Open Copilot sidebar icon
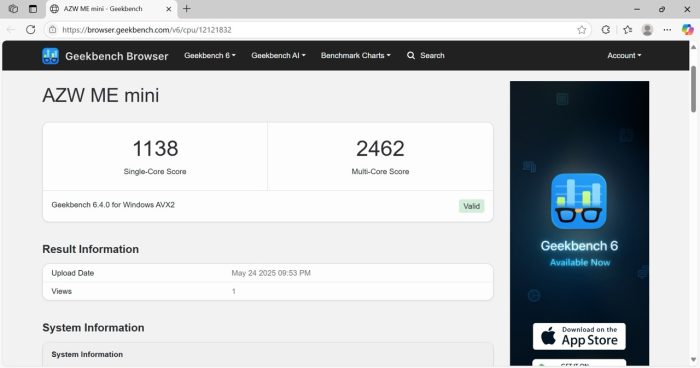The image size is (700, 368). click(x=688, y=30)
